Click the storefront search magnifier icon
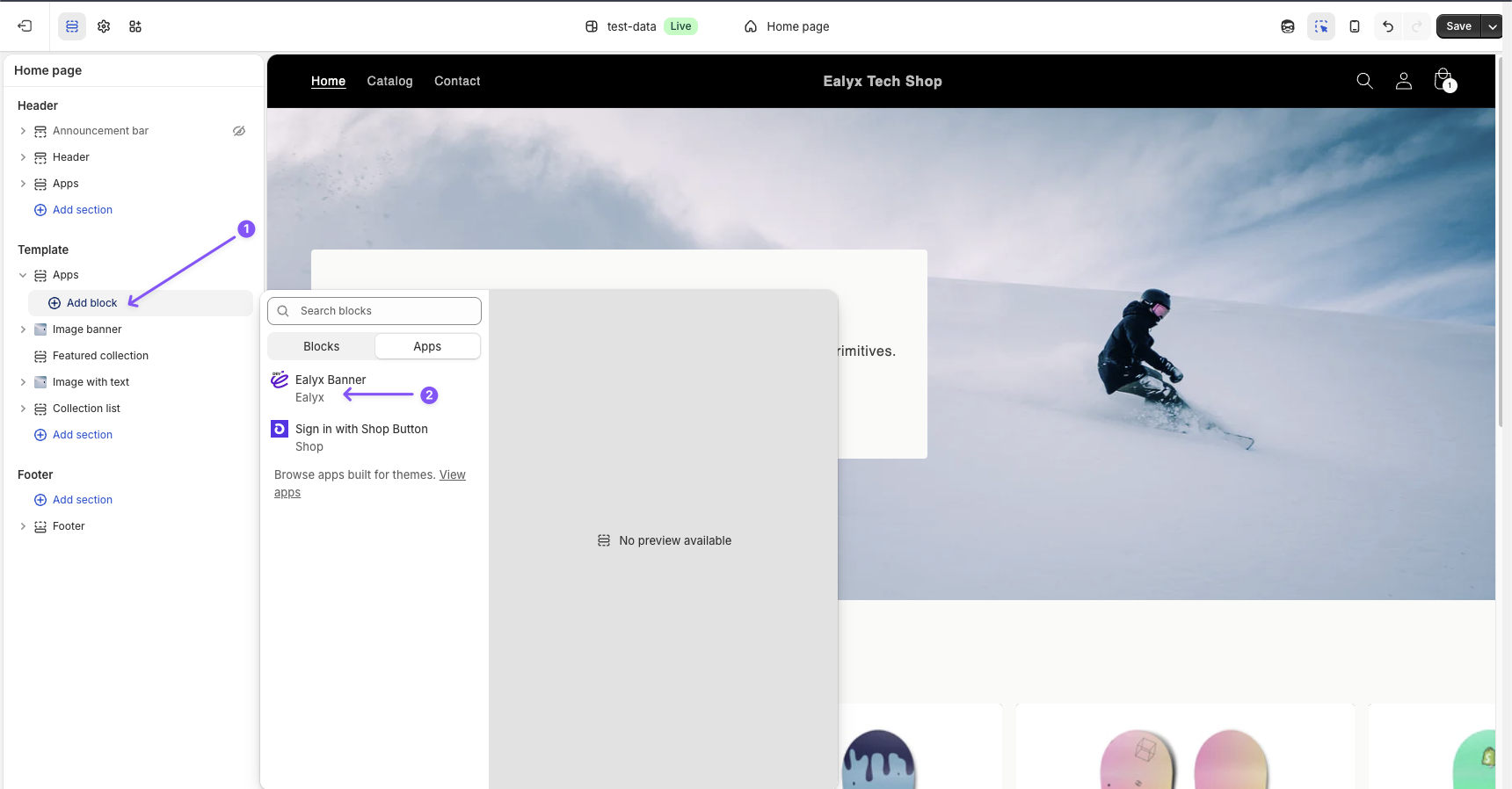 coord(1364,81)
